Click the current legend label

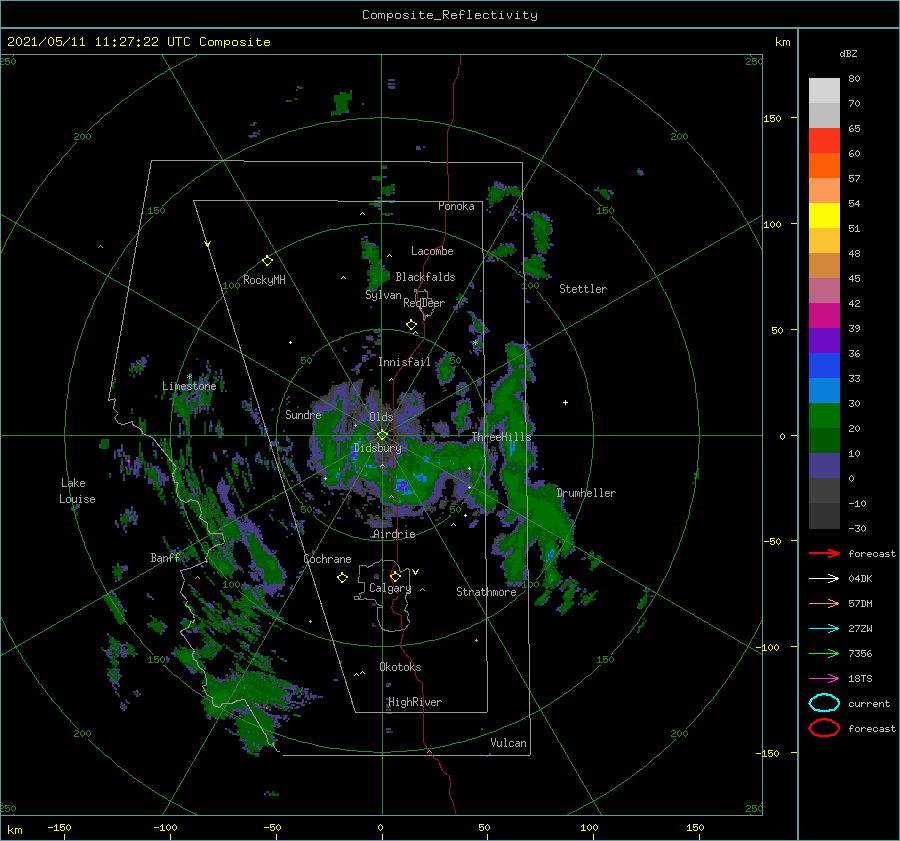[x=869, y=703]
